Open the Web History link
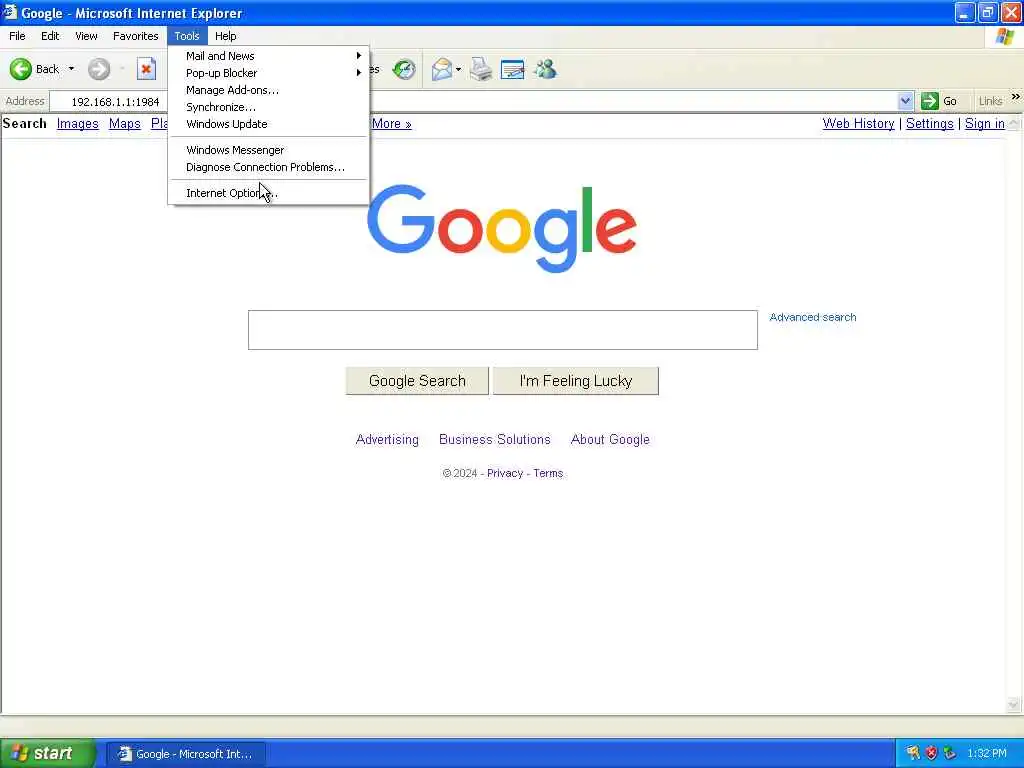 pos(858,123)
